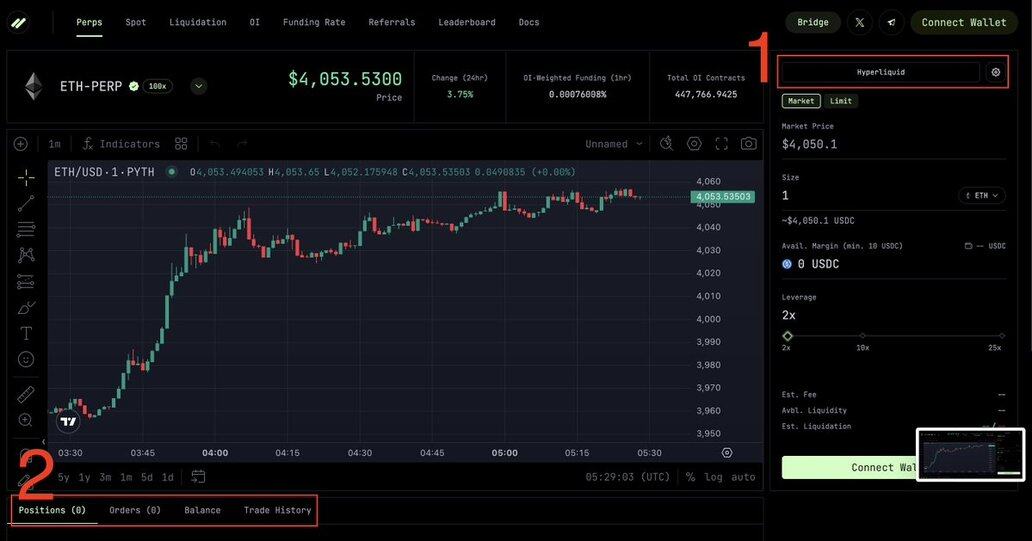1032x541 pixels.
Task: Click the Connect Wallet button in header
Action: pyautogui.click(x=964, y=22)
